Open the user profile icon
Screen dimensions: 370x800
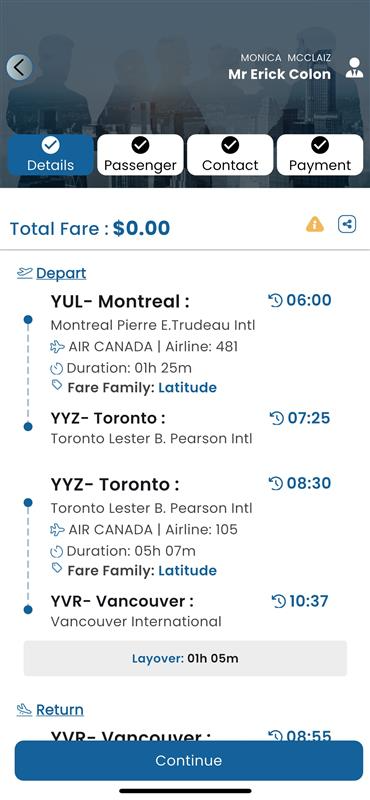(x=354, y=68)
